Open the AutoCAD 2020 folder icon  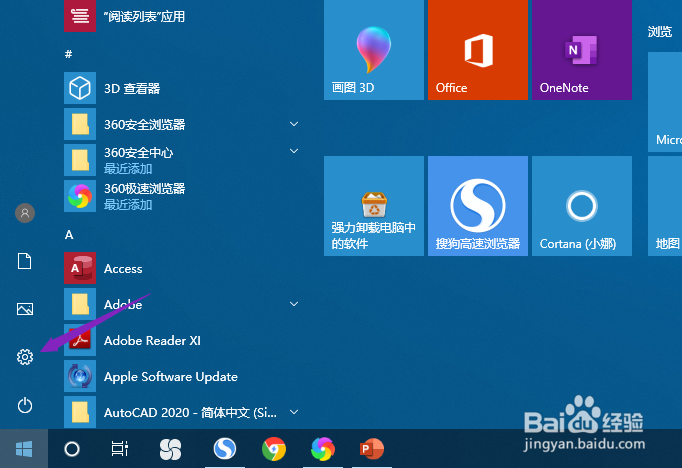[x=80, y=412]
